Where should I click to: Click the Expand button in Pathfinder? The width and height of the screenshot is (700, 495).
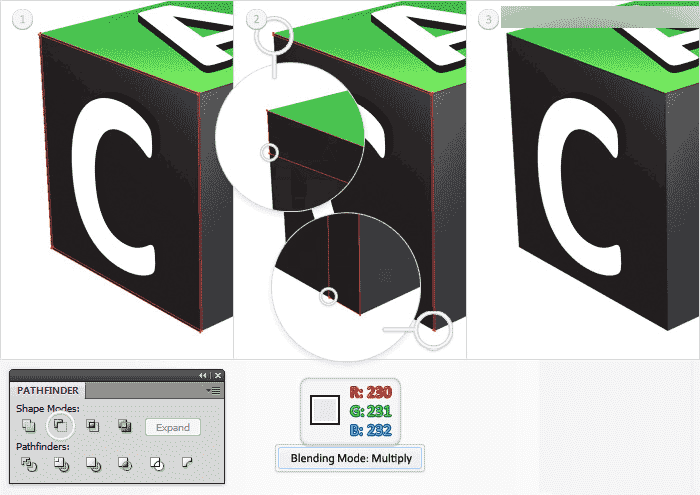173,428
